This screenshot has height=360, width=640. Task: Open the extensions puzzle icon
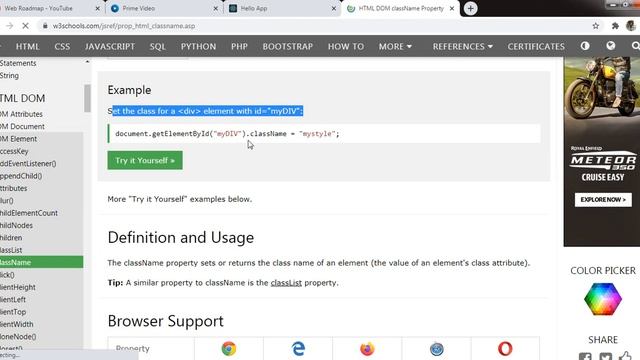tap(615, 26)
